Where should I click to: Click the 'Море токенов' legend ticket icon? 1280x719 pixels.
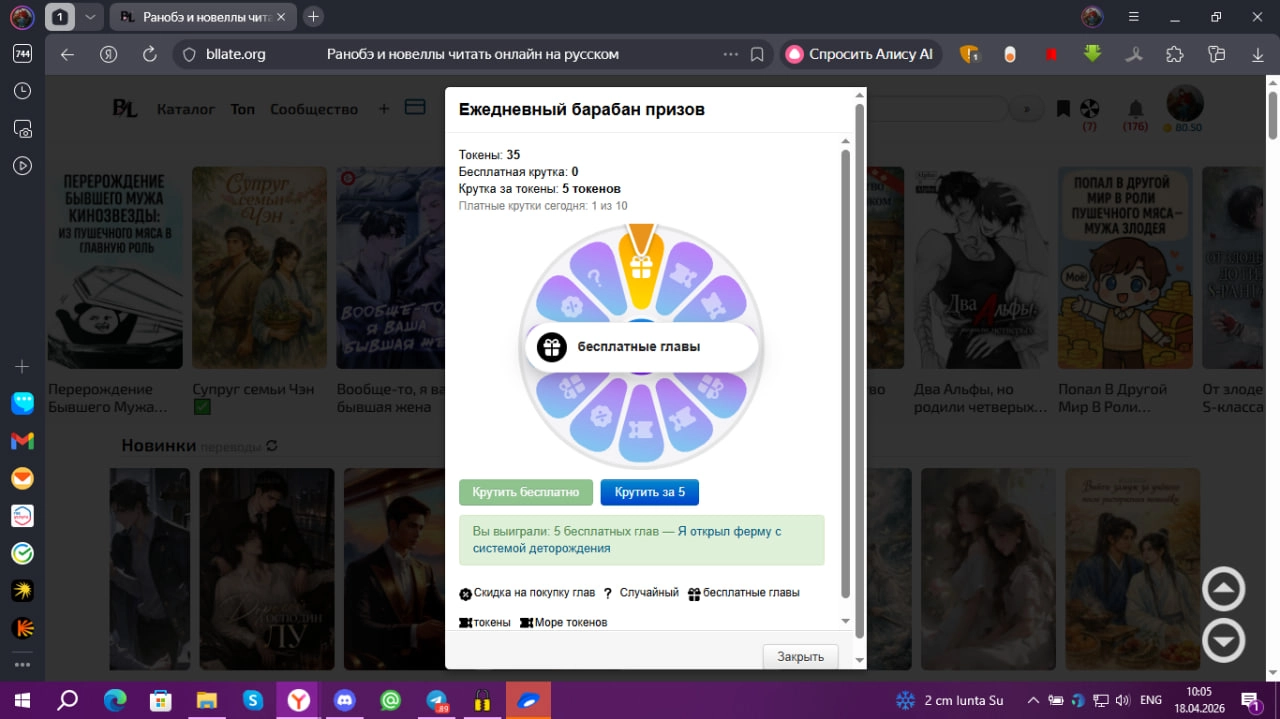526,622
